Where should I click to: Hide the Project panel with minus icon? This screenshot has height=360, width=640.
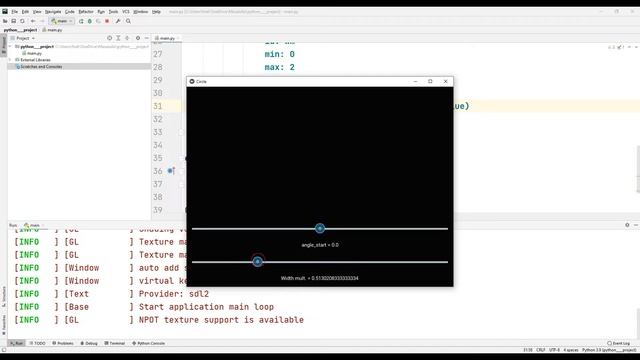coord(147,38)
